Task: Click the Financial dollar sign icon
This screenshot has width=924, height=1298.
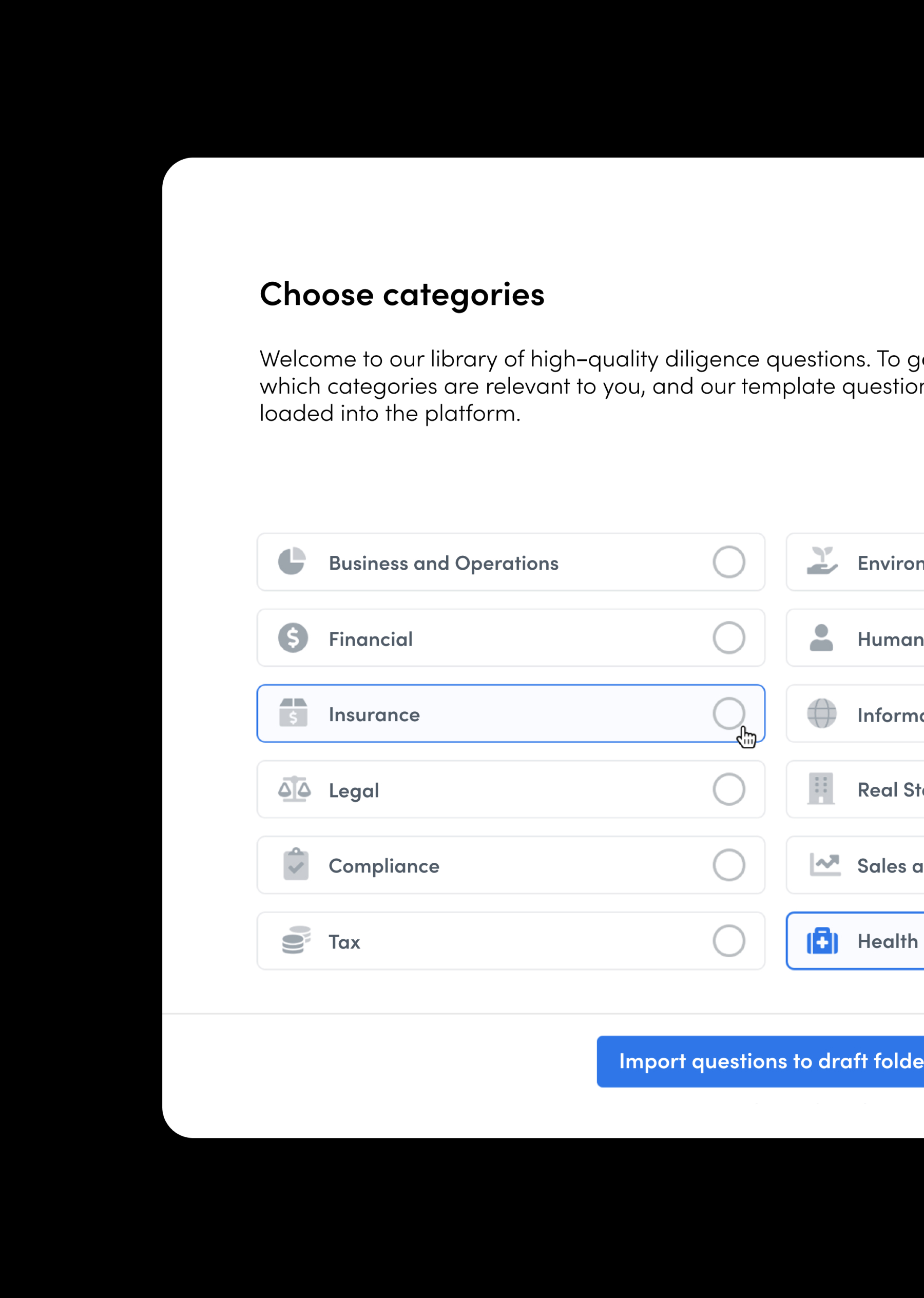Action: (293, 637)
